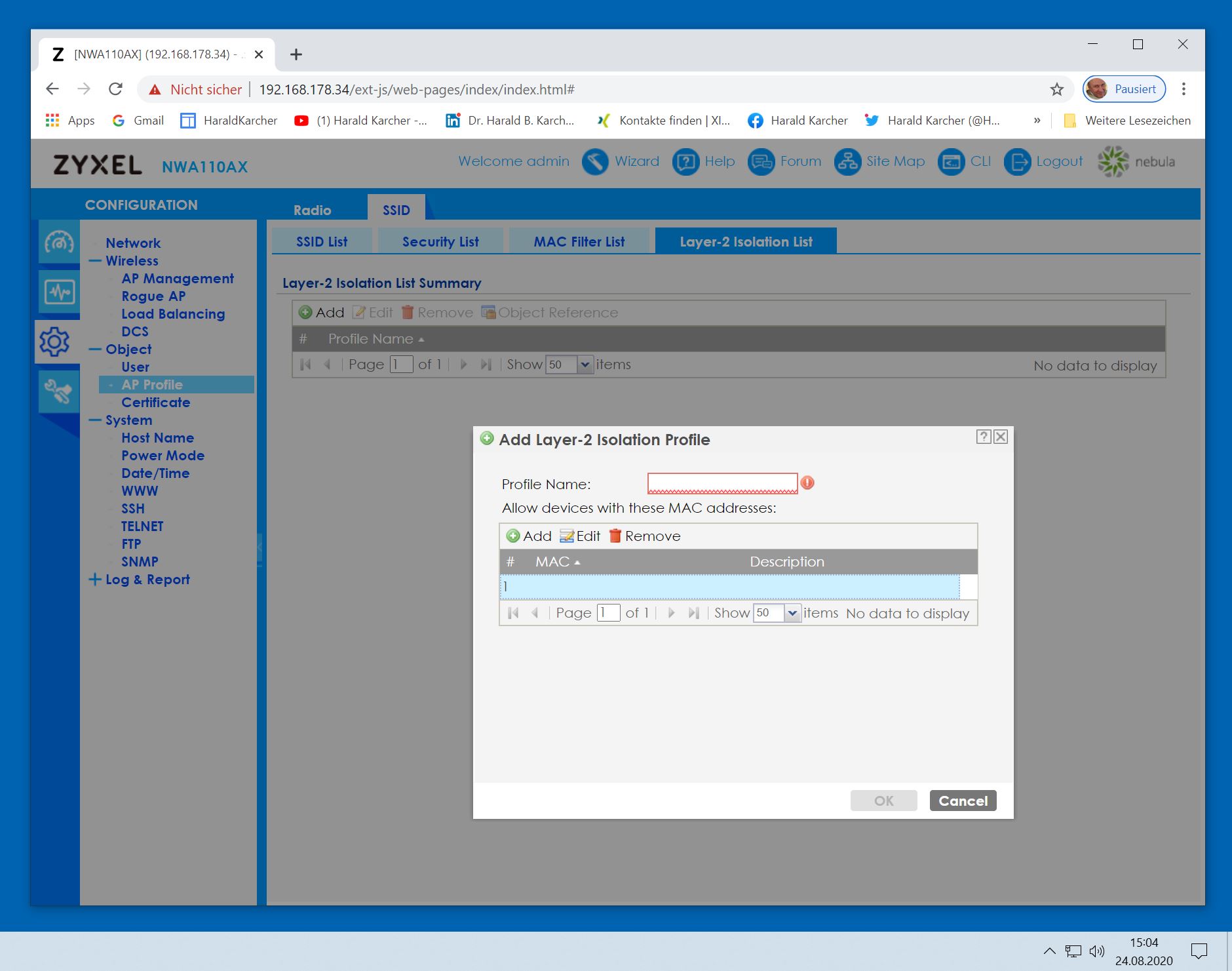Sort by MAC column header
The height and width of the screenshot is (971, 1232).
point(552,562)
